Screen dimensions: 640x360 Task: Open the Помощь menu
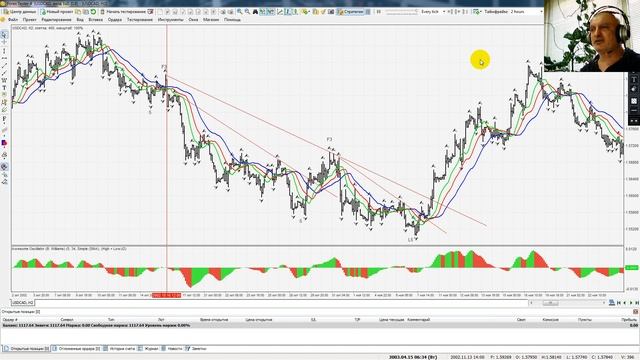coord(232,20)
